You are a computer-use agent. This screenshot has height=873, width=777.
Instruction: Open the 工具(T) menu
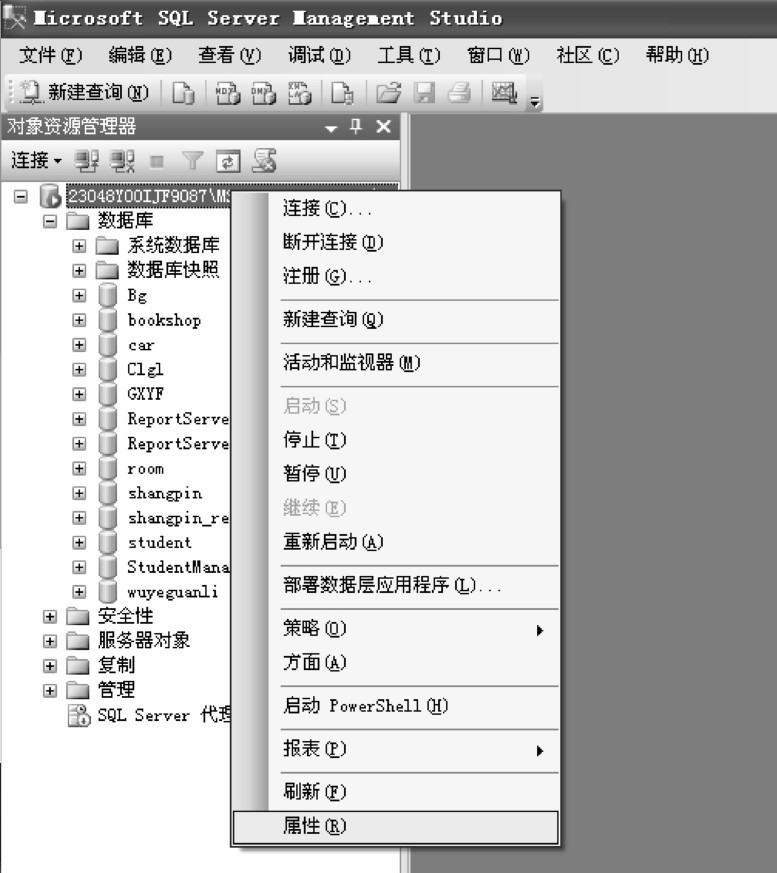coord(409,55)
